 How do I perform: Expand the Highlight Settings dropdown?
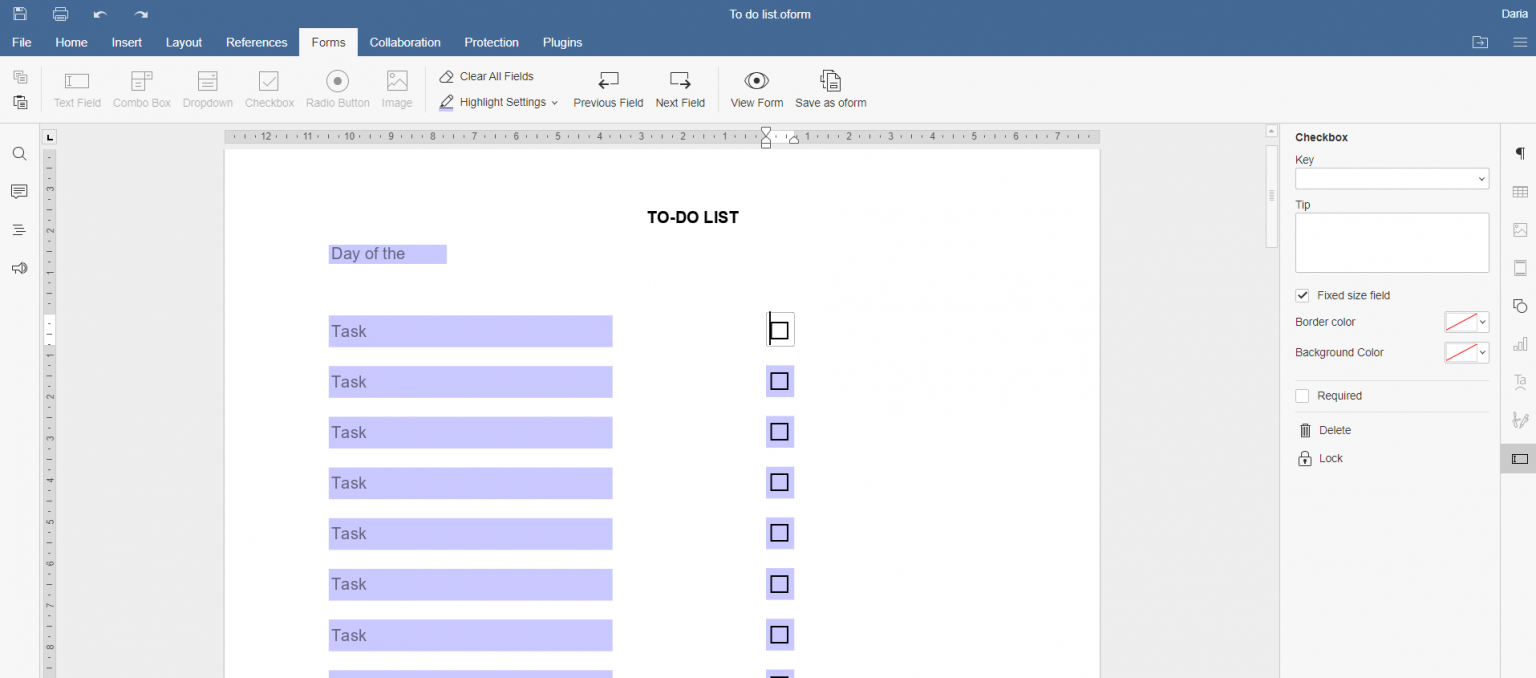coord(557,102)
